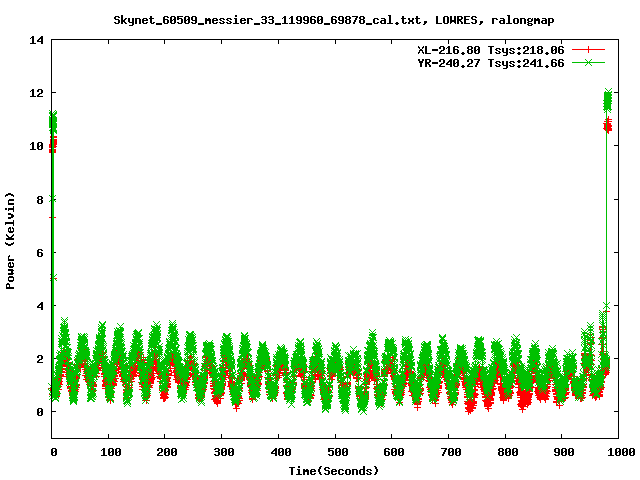This screenshot has width=640, height=480.
Task: Click the y-axis tick label 12
Action: pyautogui.click(x=36, y=93)
